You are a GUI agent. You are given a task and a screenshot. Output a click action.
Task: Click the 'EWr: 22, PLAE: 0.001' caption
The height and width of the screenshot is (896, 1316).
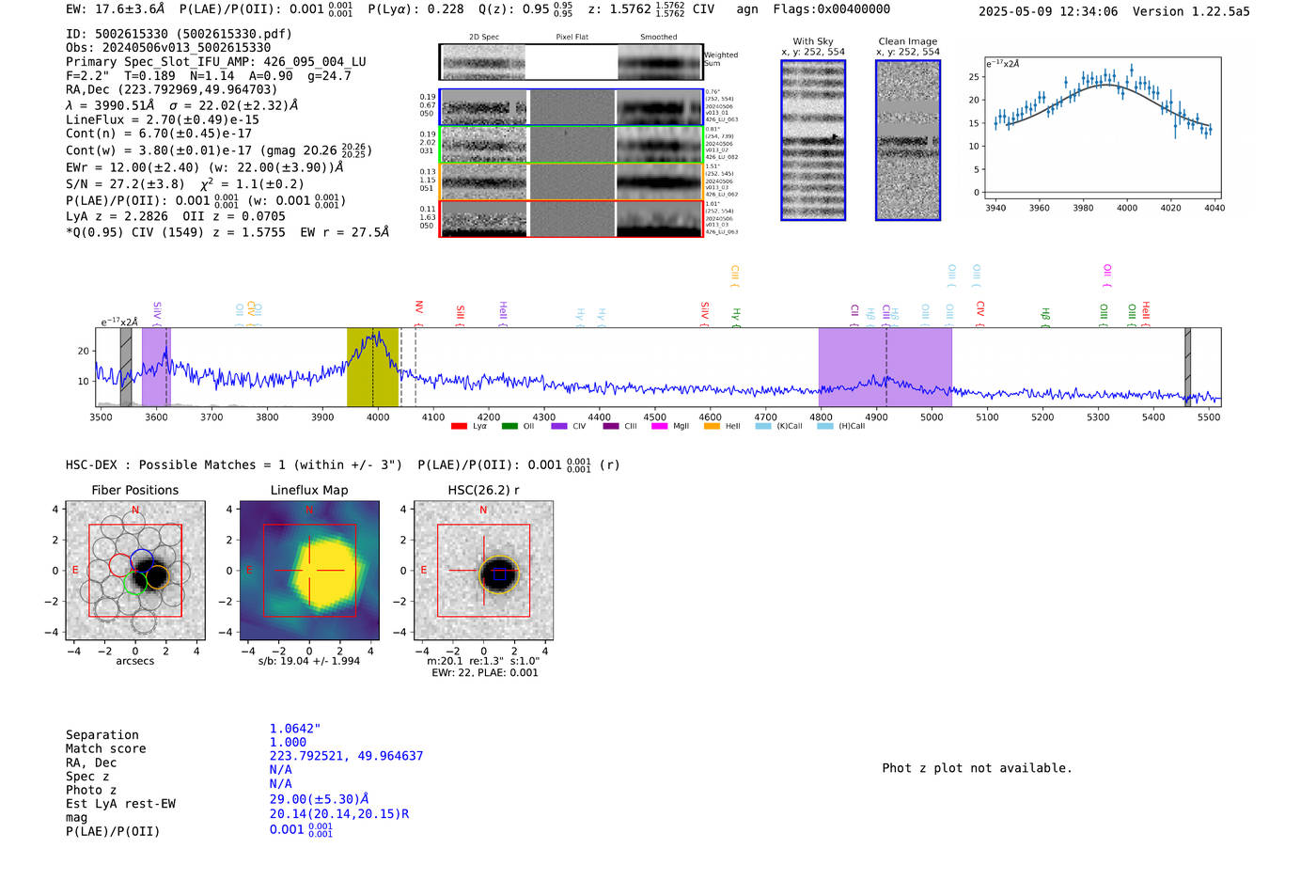[x=485, y=673]
